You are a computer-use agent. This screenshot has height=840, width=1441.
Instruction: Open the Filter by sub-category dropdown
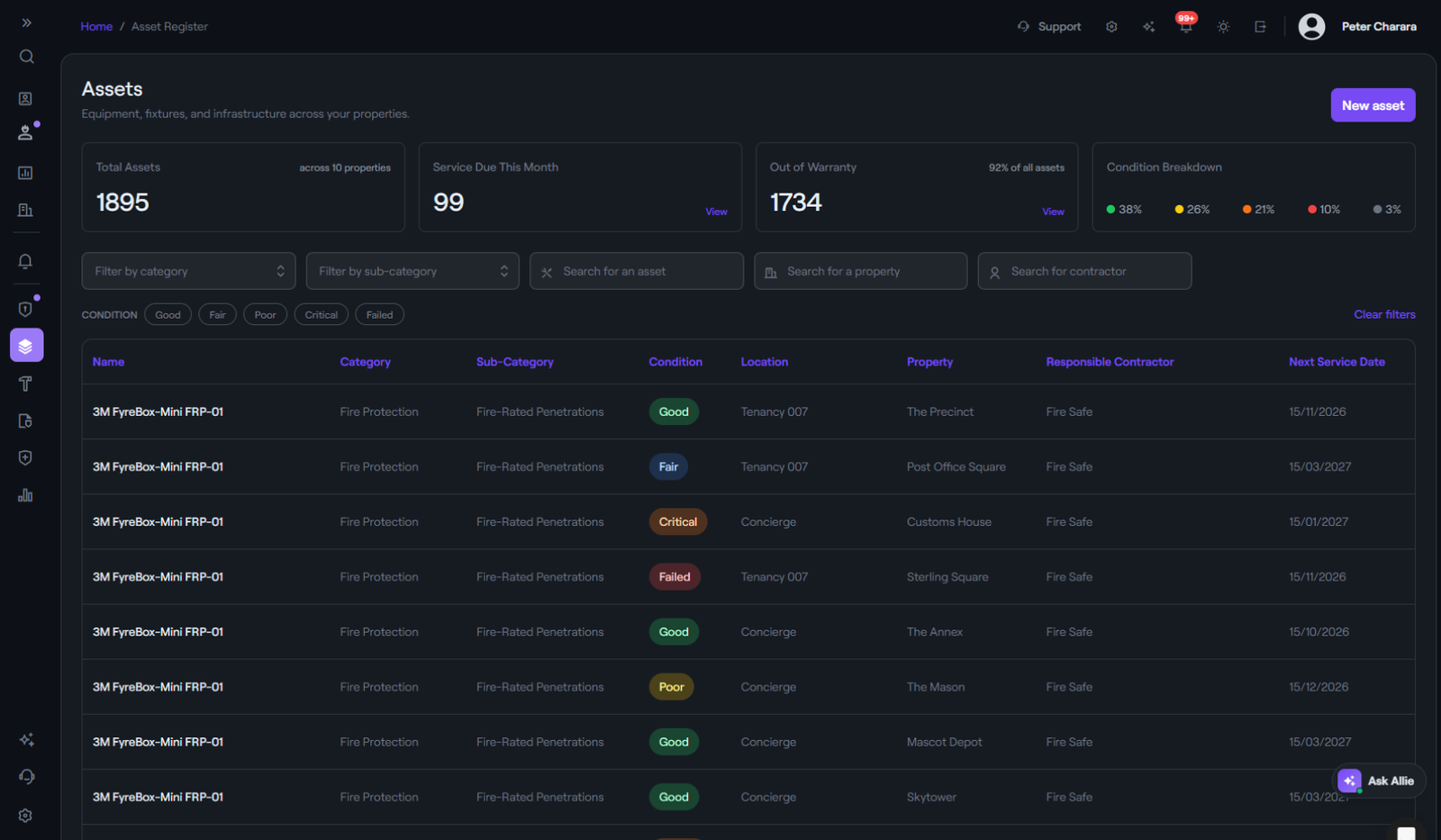(x=412, y=271)
